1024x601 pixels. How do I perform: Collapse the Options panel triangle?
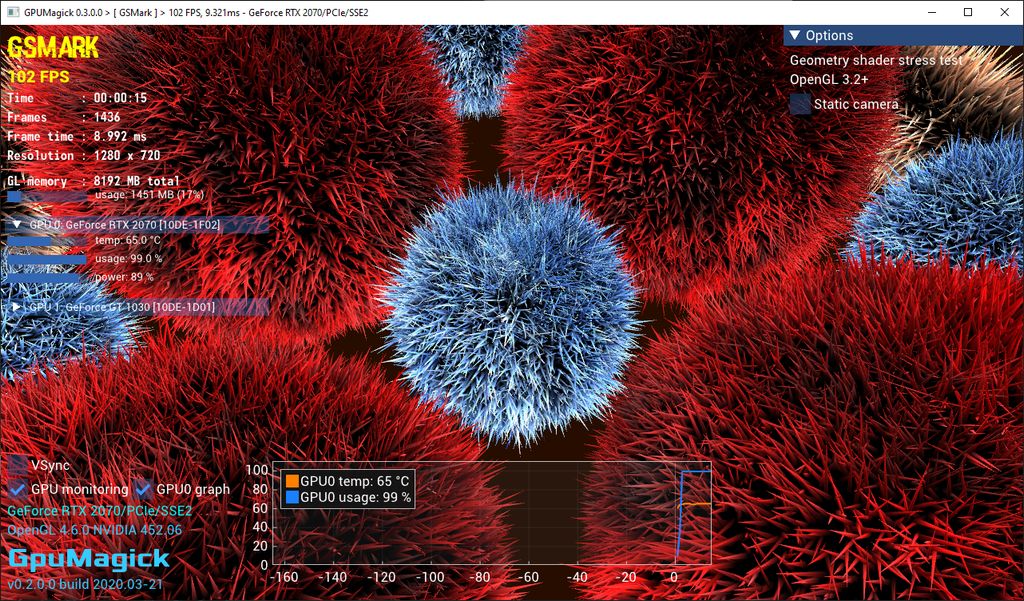pos(795,35)
